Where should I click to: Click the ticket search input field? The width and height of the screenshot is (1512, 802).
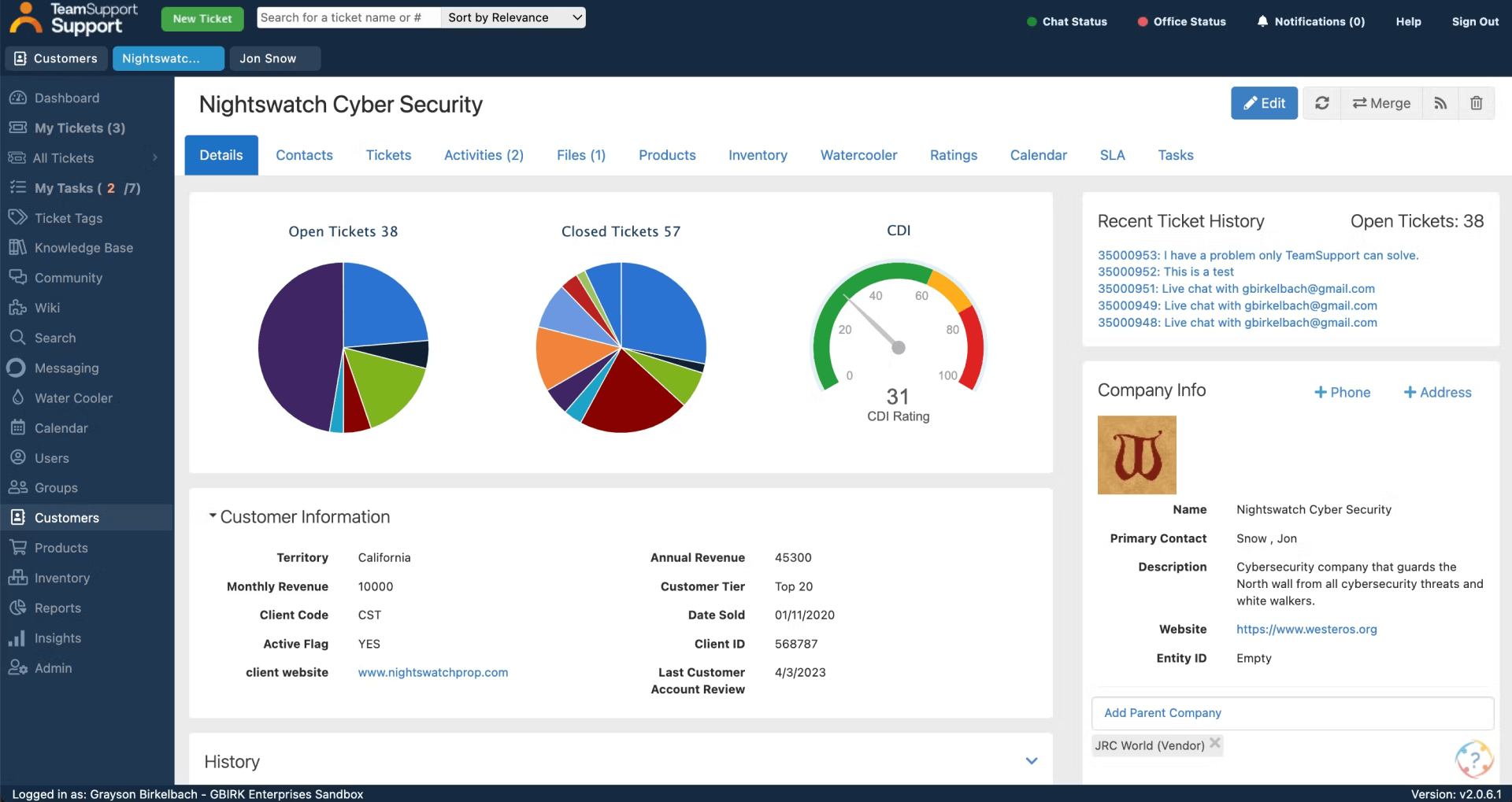(x=348, y=17)
